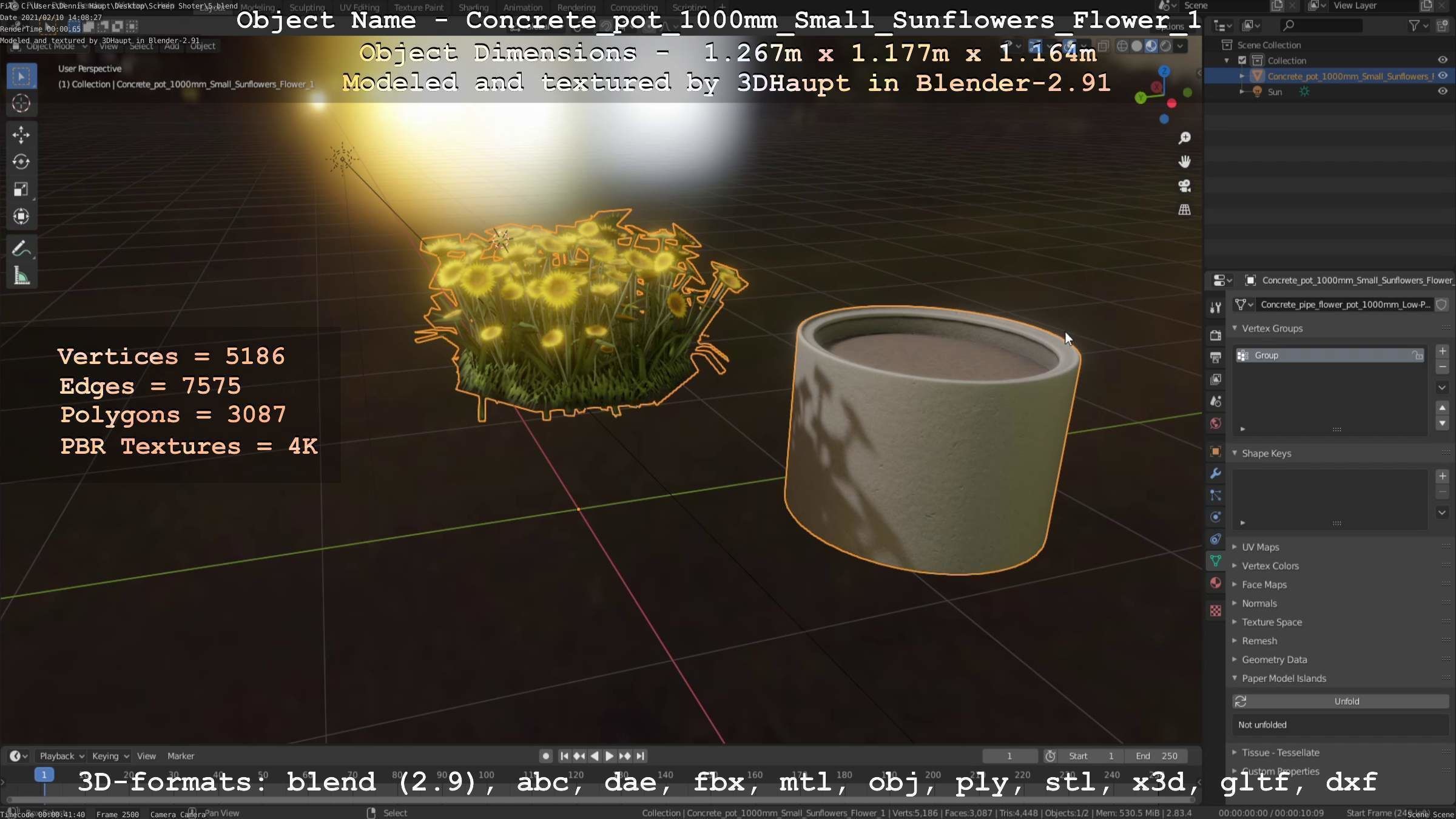Open the Particles properties tab

(1216, 495)
